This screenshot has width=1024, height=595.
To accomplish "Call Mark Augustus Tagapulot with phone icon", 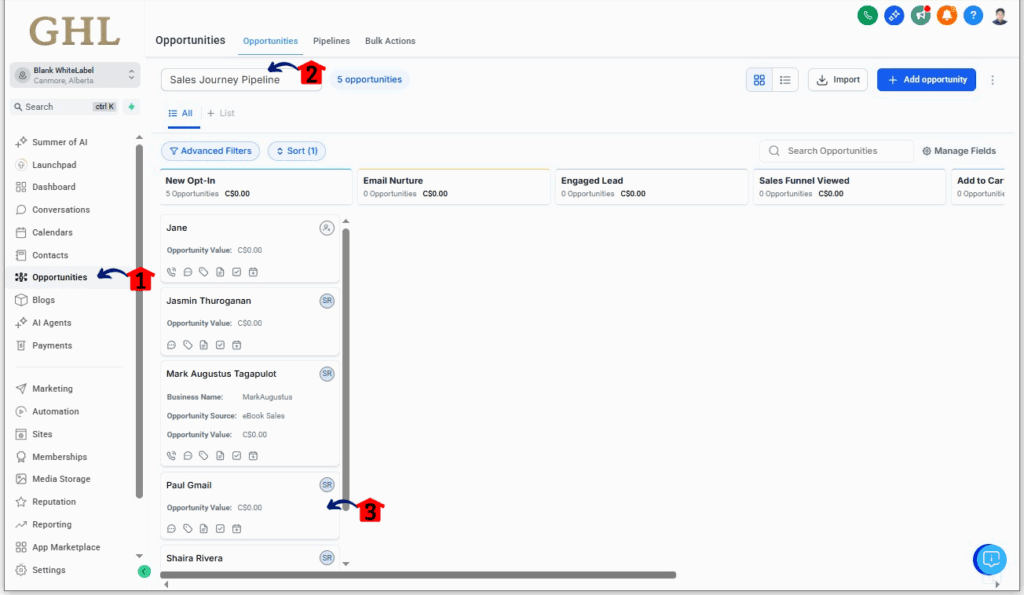I will [x=171, y=456].
